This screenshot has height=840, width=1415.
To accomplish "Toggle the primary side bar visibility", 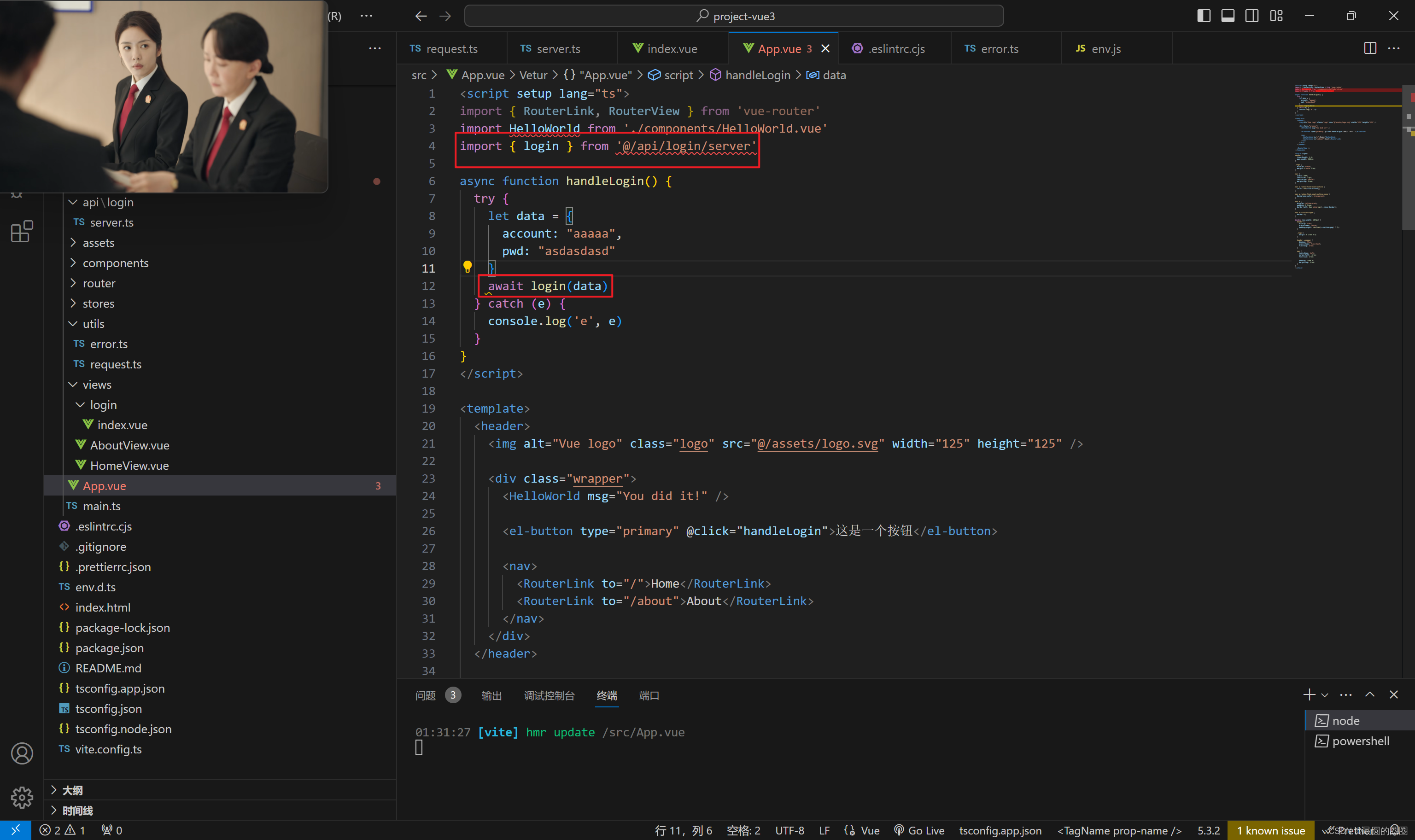I will click(x=1204, y=16).
